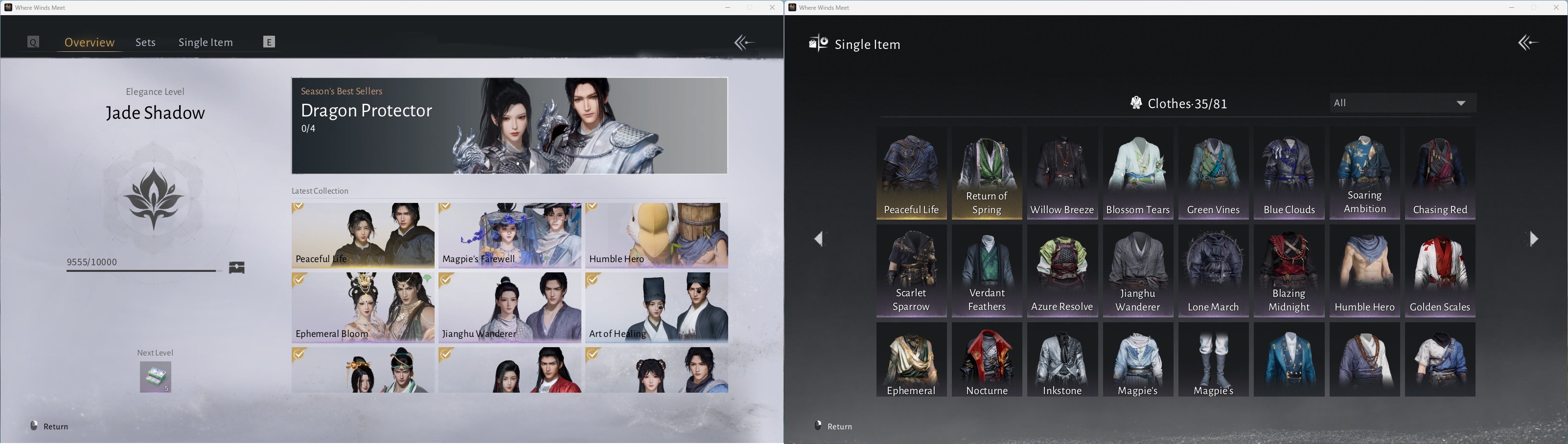This screenshot has height=444, width=1568.
Task: Select the Jianghu Wanderer clothing item in Single Item
Action: tap(1138, 271)
